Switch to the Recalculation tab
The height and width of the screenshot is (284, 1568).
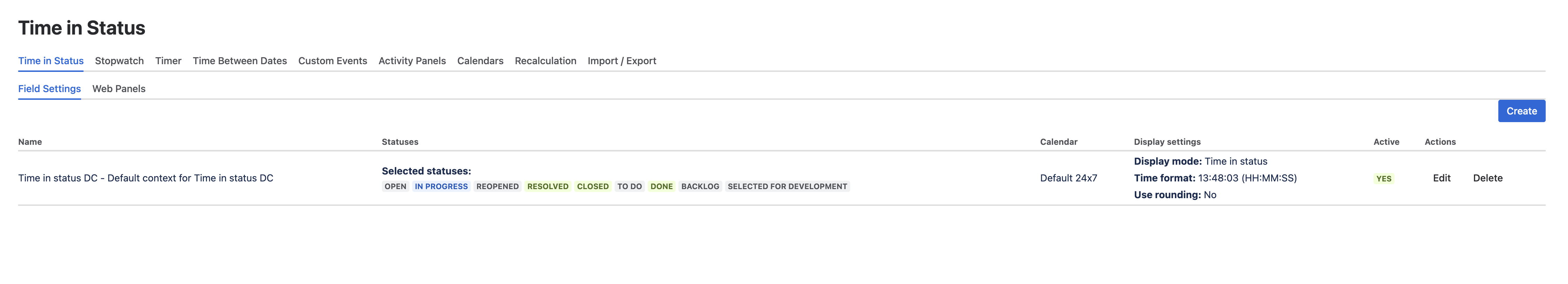coord(545,61)
